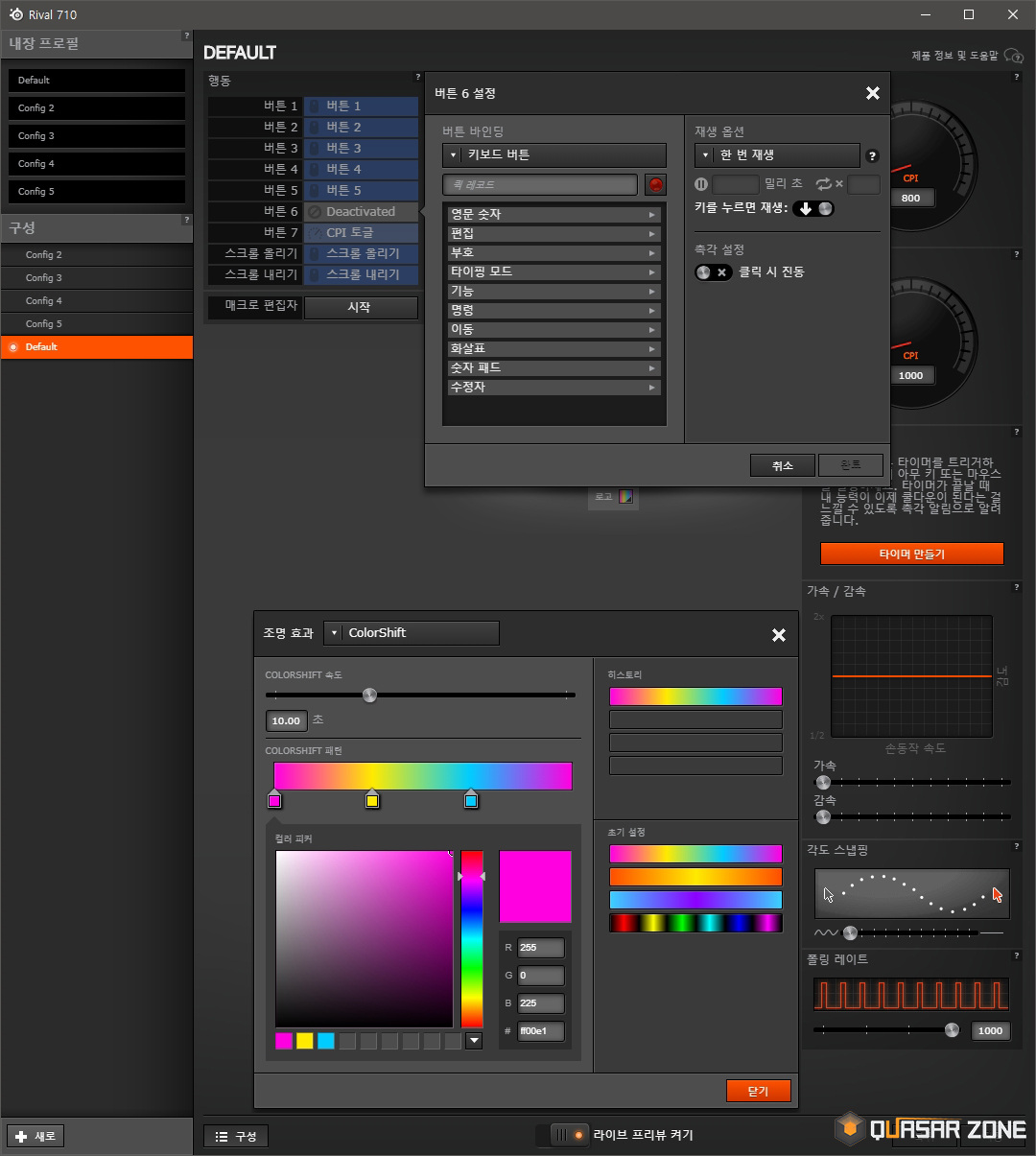Image resolution: width=1036 pixels, height=1156 pixels.
Task: Select the first gradient in 히스토리
Action: (695, 696)
